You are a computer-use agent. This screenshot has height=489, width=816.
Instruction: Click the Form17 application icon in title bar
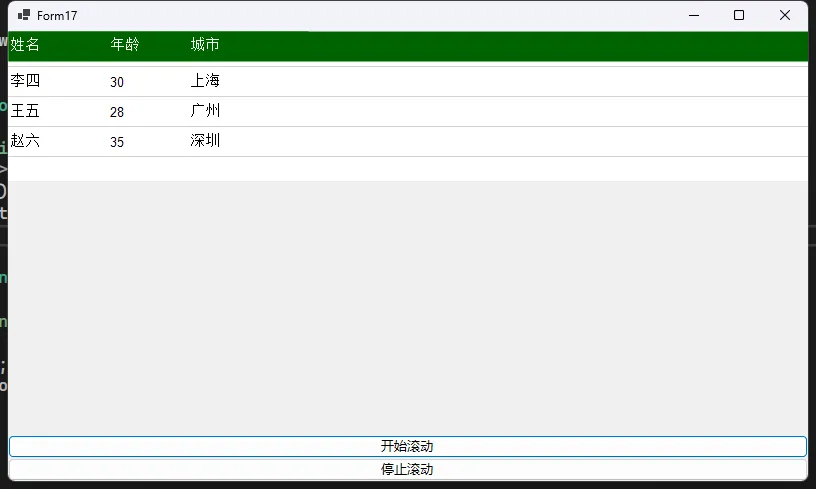pyautogui.click(x=24, y=16)
